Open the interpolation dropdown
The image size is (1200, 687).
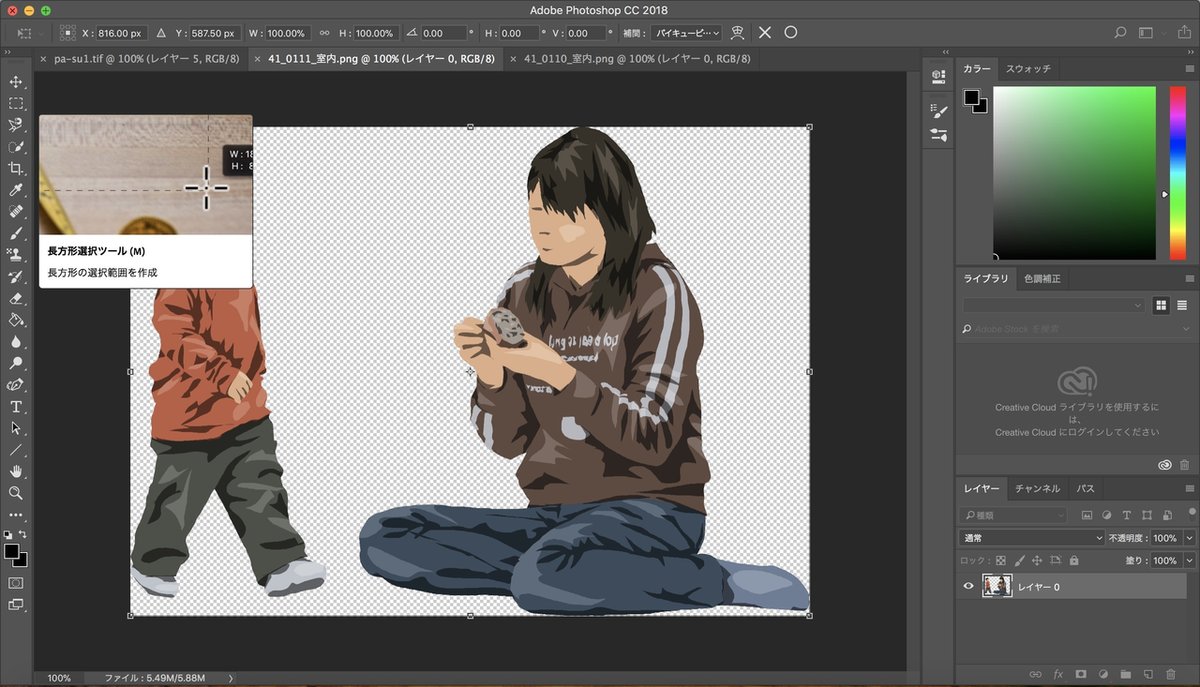pos(686,33)
